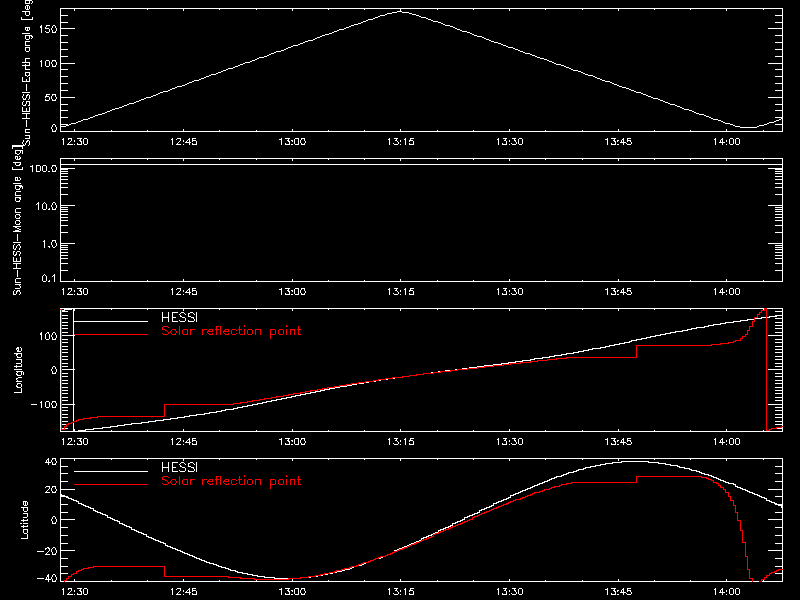This screenshot has width=800, height=600.
Task: Click the Longitude axis title
Action: [x=18, y=370]
